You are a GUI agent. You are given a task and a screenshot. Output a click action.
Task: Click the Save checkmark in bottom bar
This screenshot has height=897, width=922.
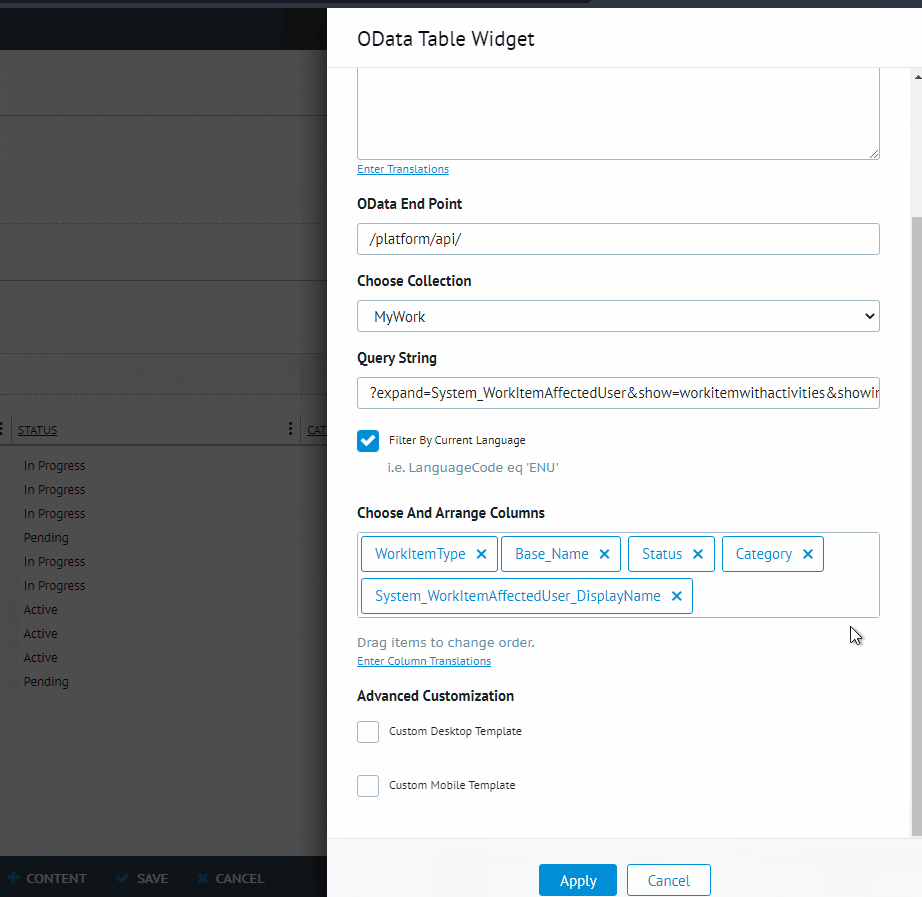coord(123,878)
